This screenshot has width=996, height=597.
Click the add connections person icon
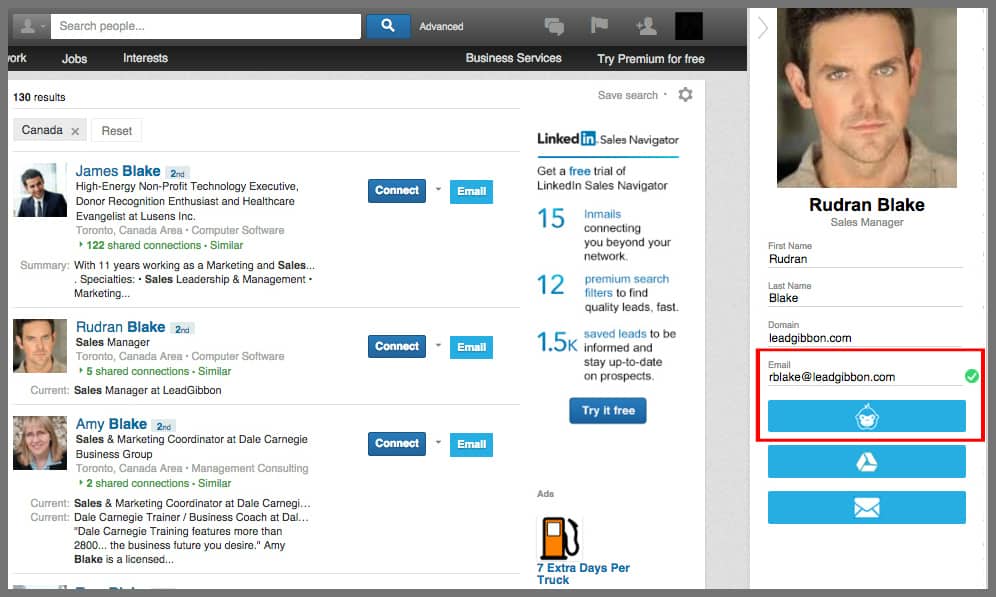[645, 26]
